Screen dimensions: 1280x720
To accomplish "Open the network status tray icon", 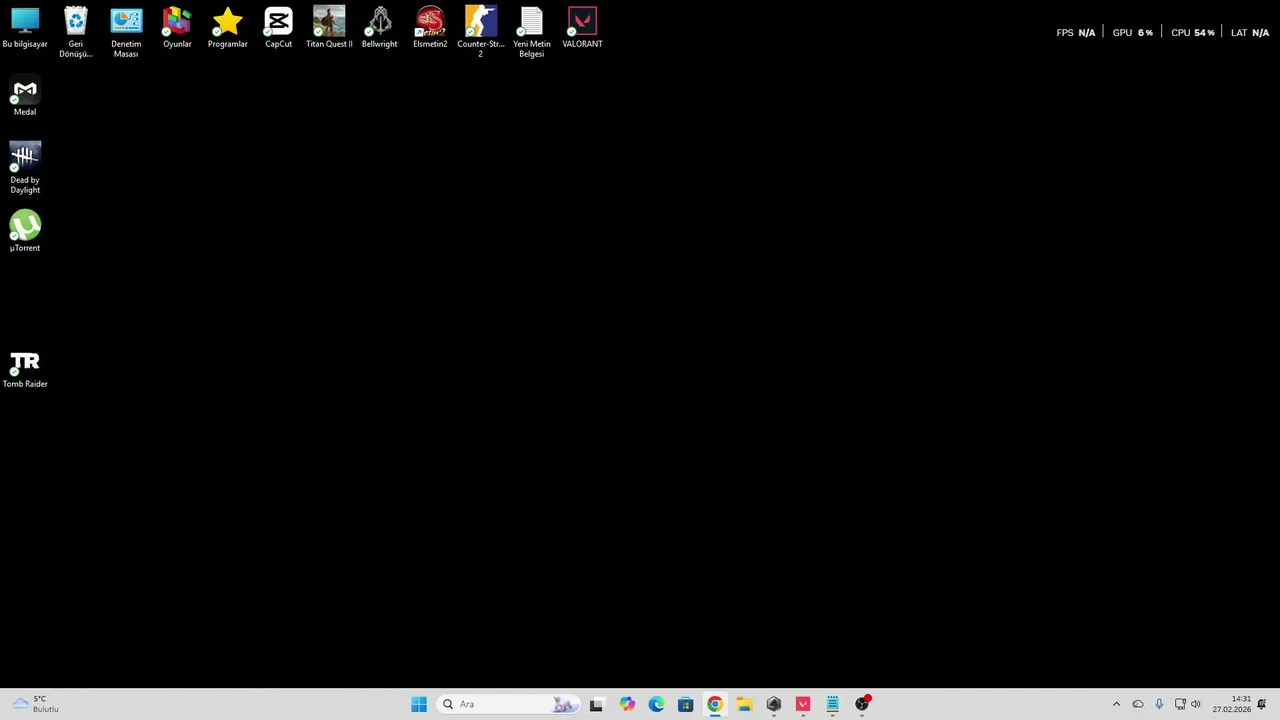I will [x=1180, y=704].
